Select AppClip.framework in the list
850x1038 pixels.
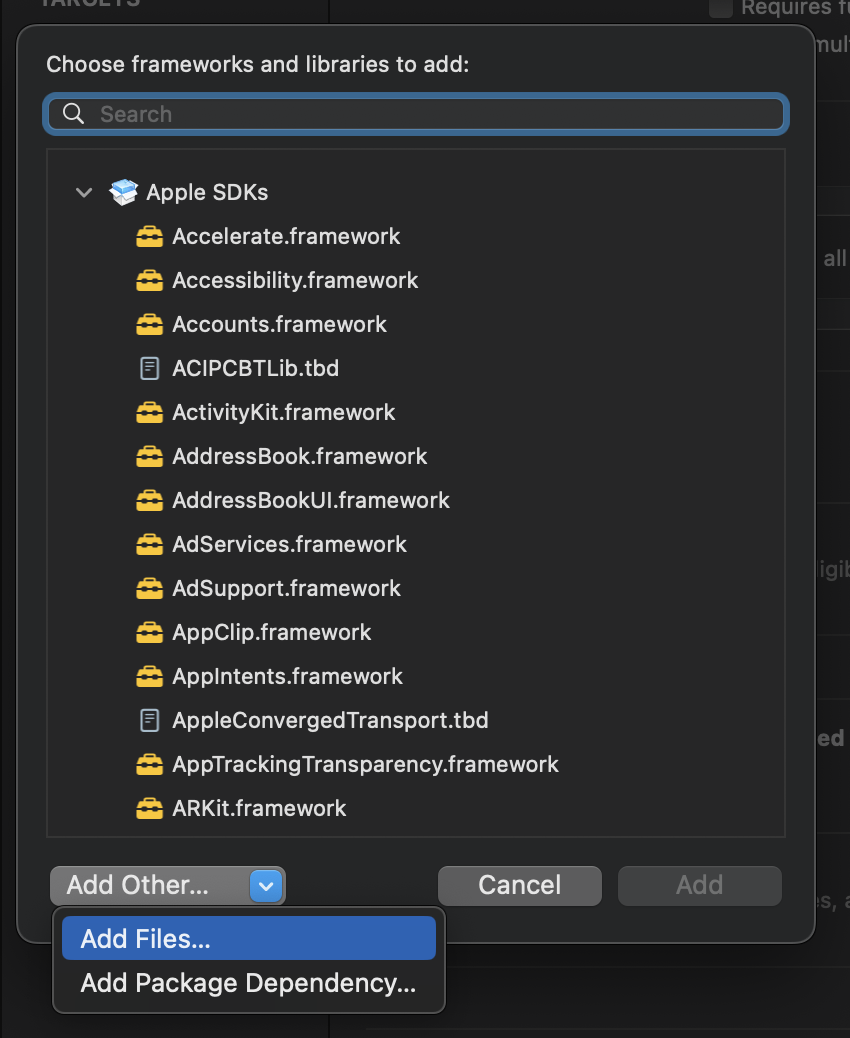point(271,633)
